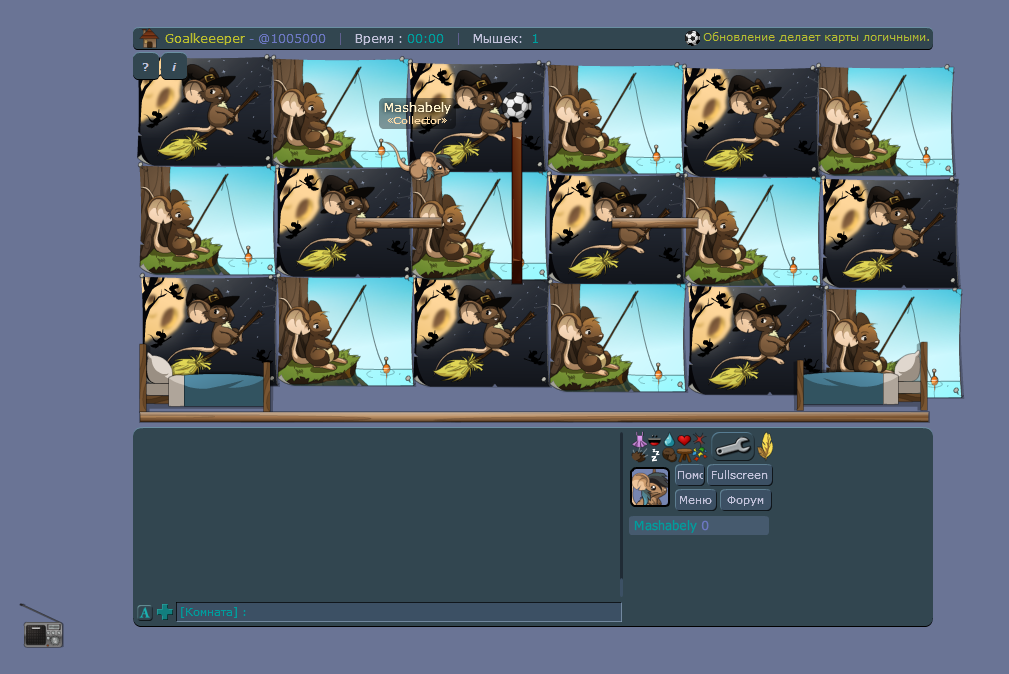Click the Mashabely Collector name tag

[417, 113]
